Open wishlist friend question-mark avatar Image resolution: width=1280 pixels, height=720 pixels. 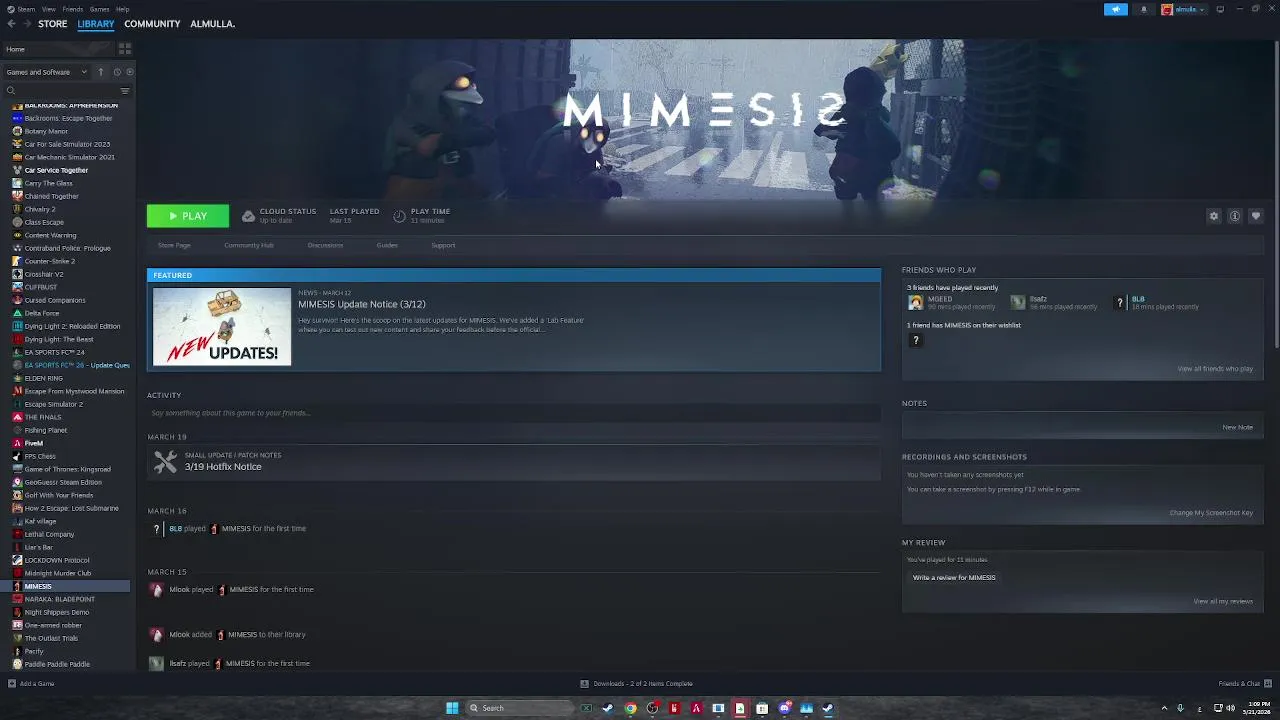(x=915, y=340)
